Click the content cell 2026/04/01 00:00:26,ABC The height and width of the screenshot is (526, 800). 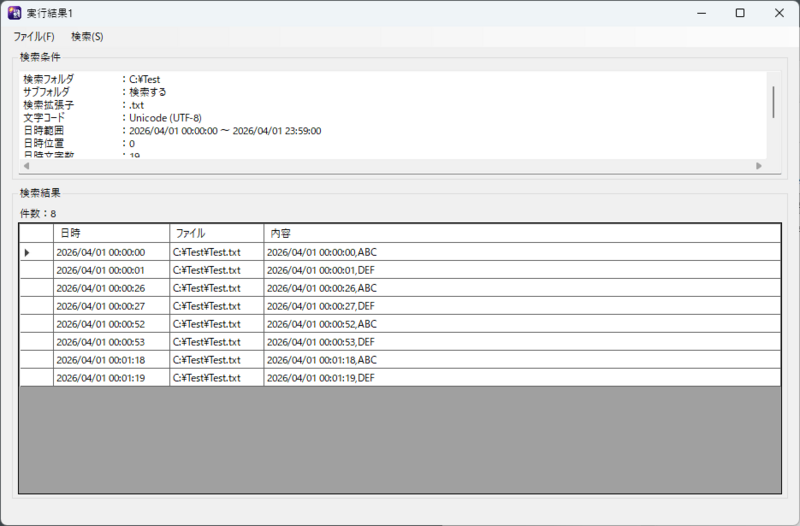click(x=522, y=288)
